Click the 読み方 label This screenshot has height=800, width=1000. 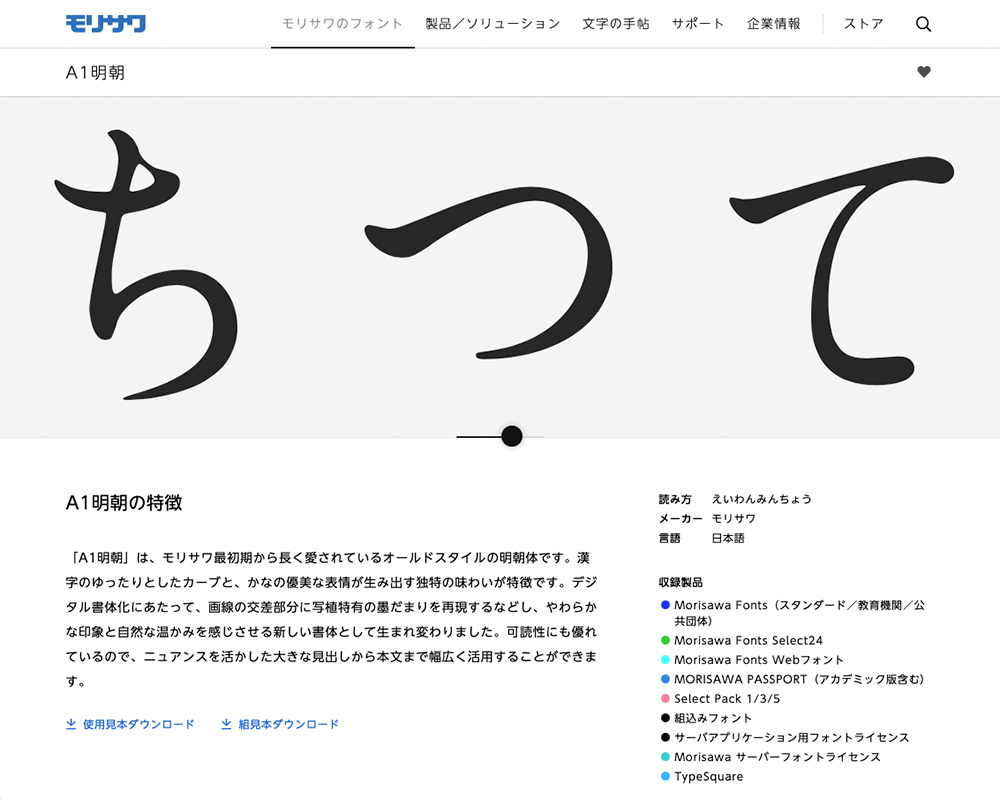675,499
